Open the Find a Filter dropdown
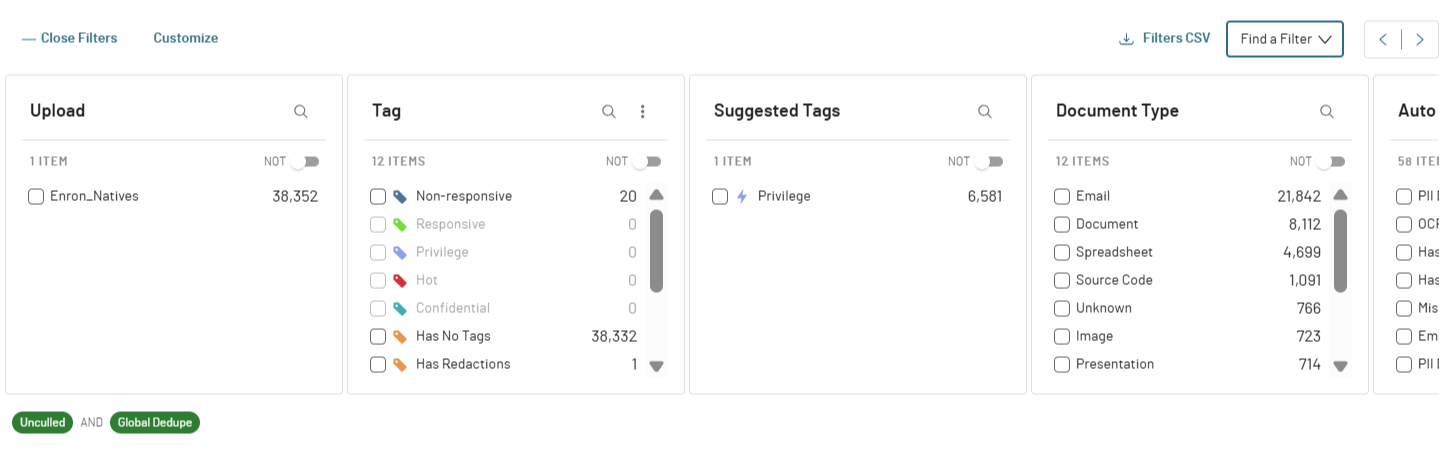The height and width of the screenshot is (454, 1447). (x=1285, y=39)
